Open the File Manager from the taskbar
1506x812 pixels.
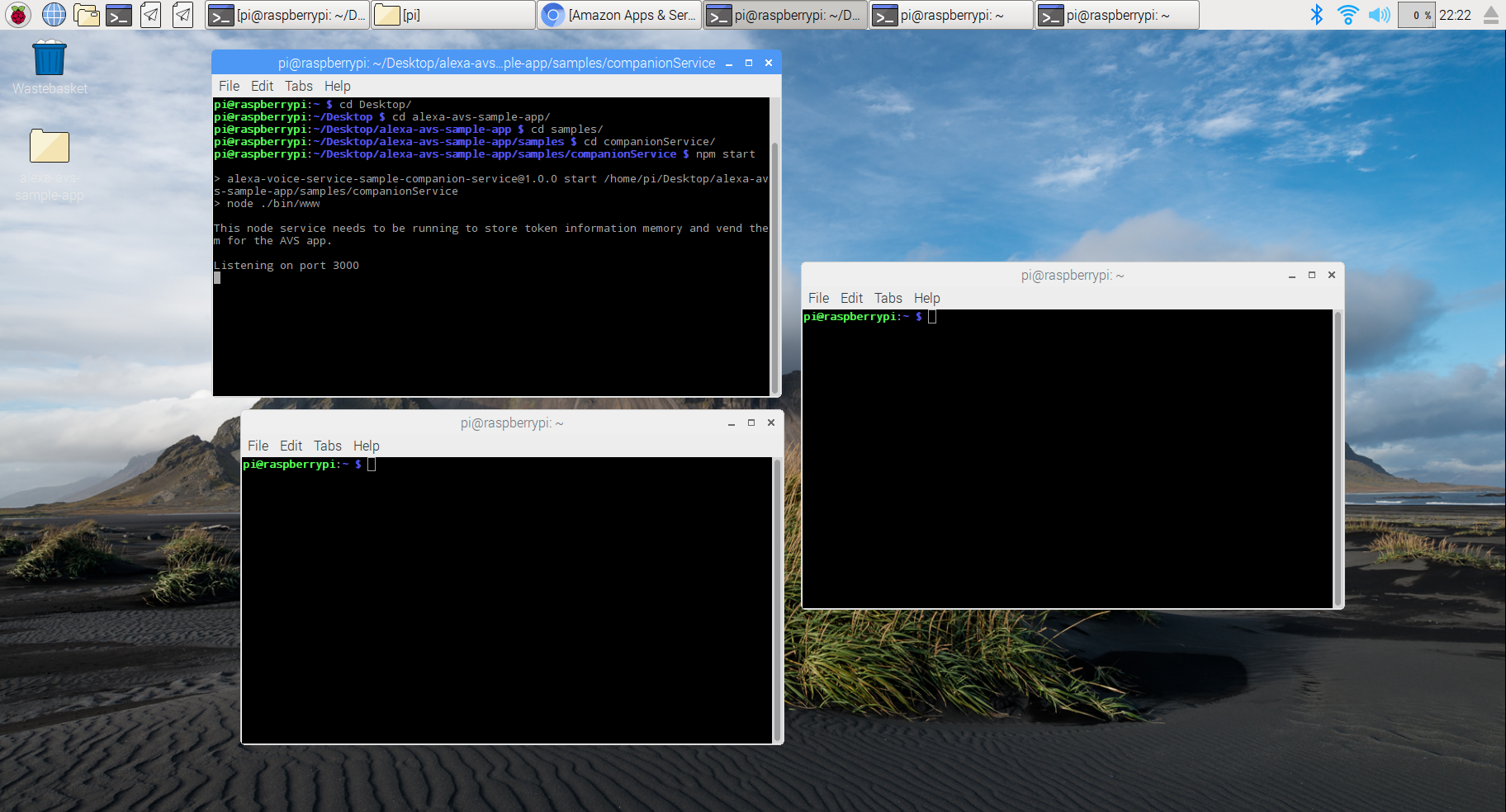tap(86, 14)
